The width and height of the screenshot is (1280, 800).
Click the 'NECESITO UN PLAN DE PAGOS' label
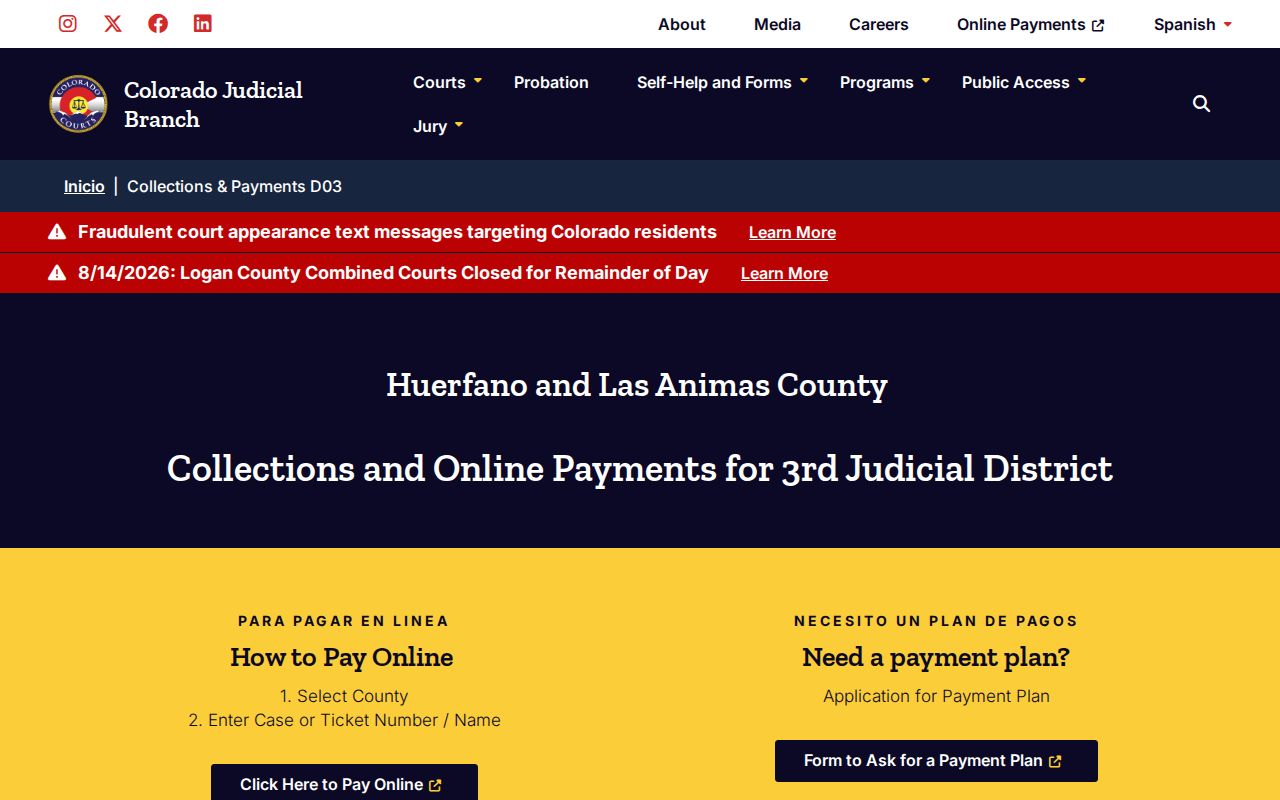click(936, 621)
